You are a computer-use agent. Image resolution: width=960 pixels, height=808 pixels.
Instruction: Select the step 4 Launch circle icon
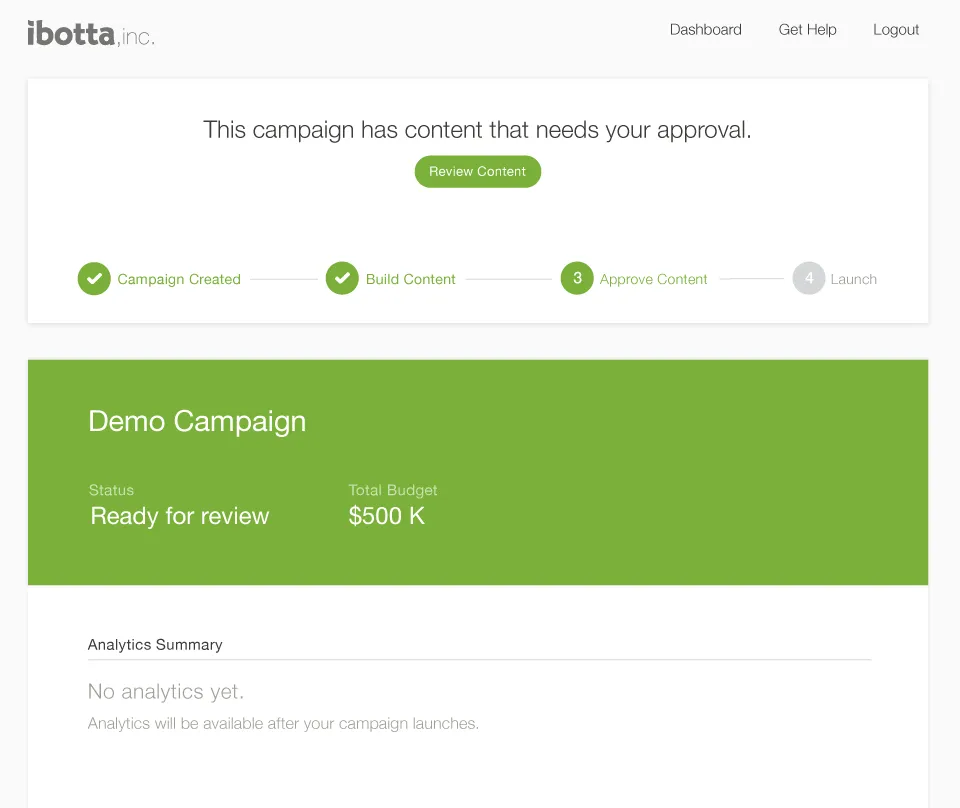809,279
